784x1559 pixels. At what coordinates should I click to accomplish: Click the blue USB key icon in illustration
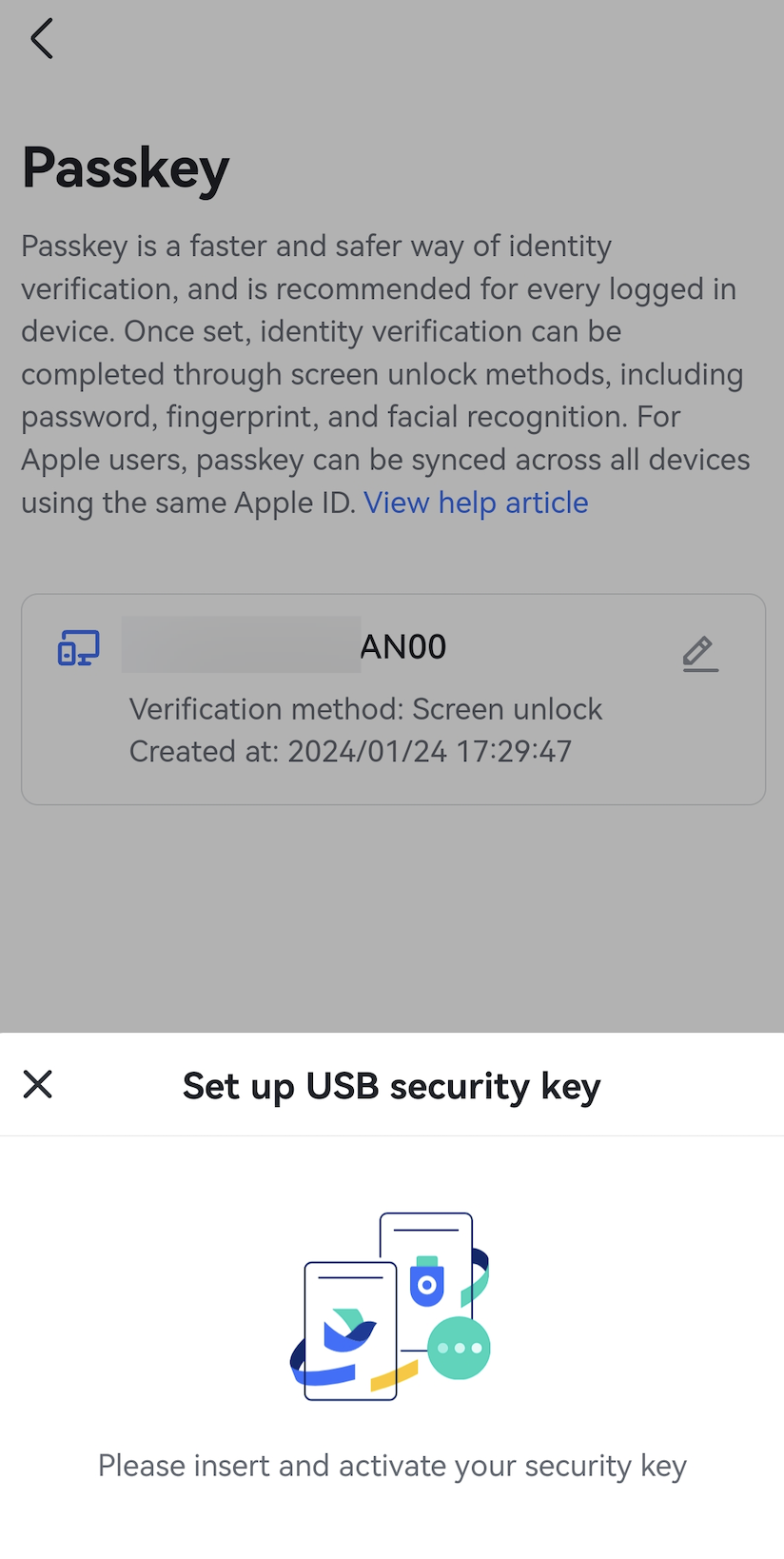pyautogui.click(x=427, y=1283)
